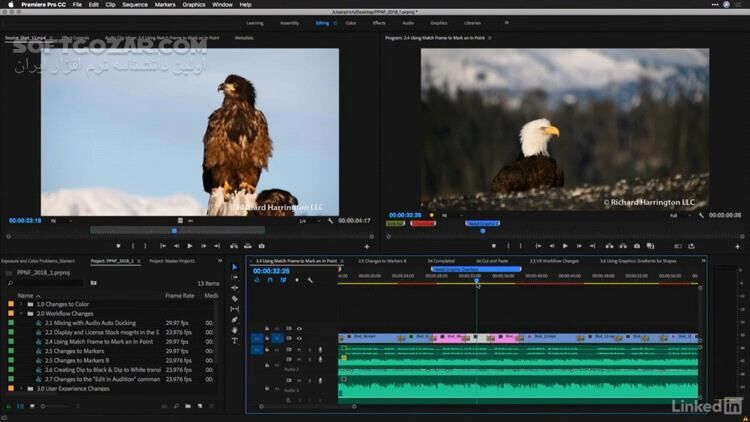Toggle nest sequences button in timeline
Viewport: 750px width, 422px height.
257,280
